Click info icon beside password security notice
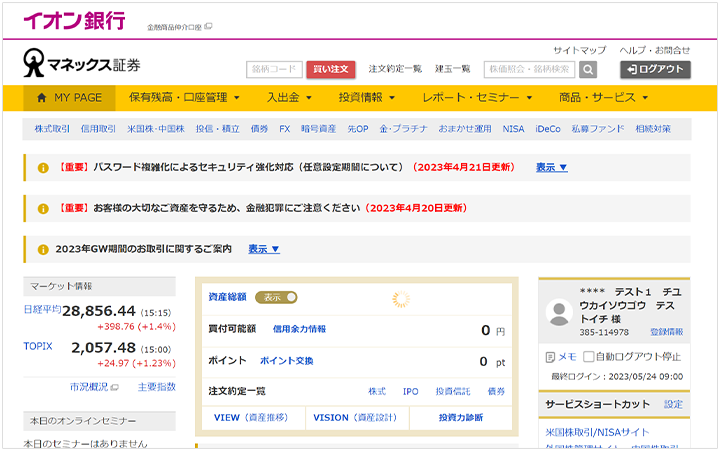Viewport: 720px width, 450px height. click(x=43, y=168)
